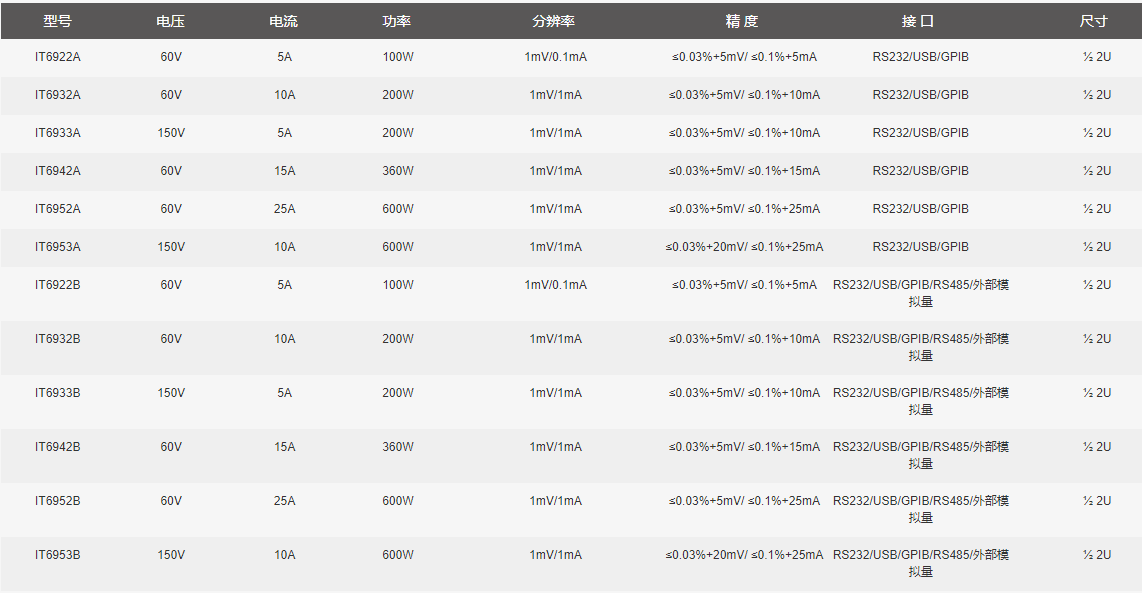Select the IT6953B model name
This screenshot has height=593, width=1142.
coord(58,555)
